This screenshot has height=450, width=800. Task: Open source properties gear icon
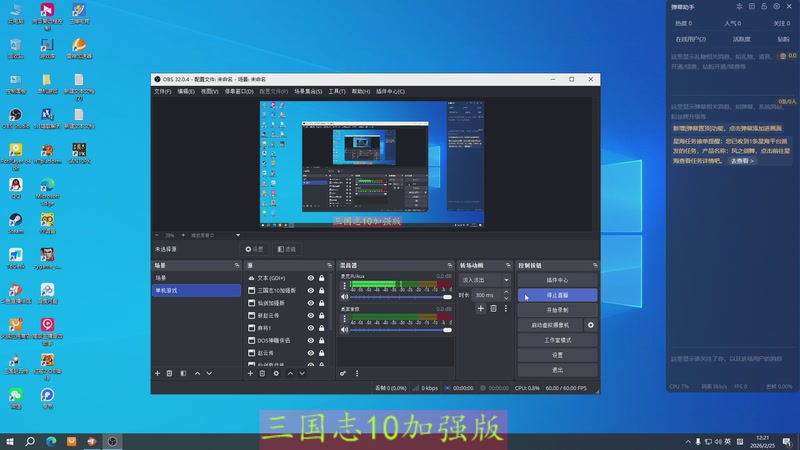(x=276, y=373)
